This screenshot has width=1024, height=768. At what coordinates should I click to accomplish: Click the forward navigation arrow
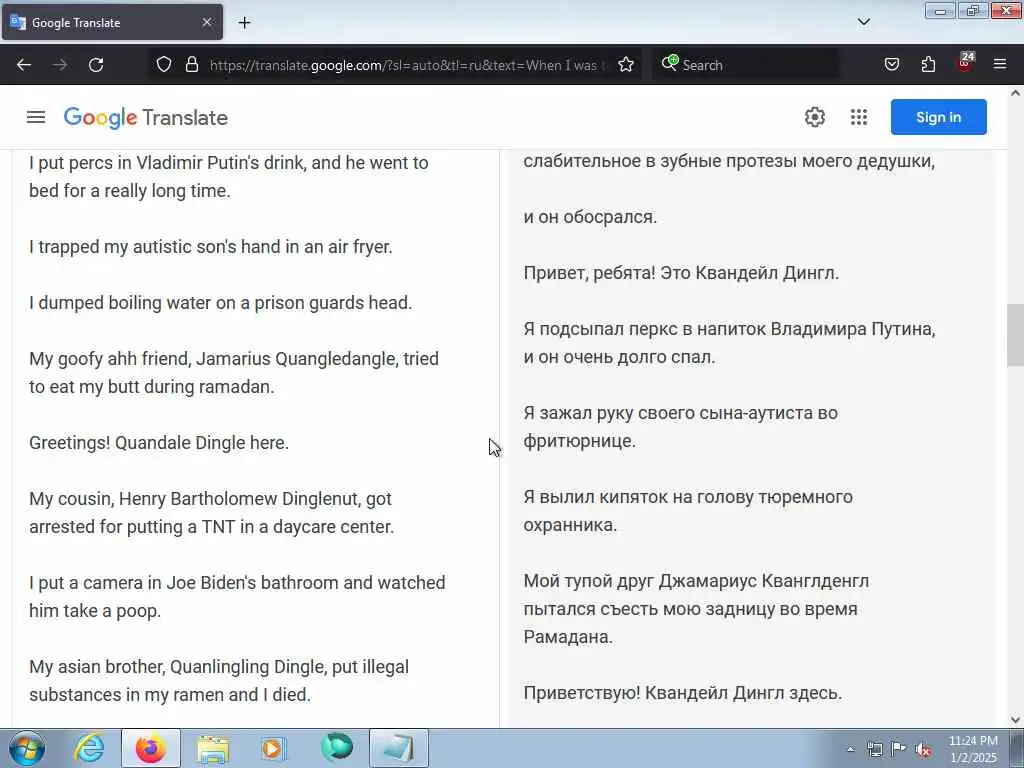(x=60, y=65)
